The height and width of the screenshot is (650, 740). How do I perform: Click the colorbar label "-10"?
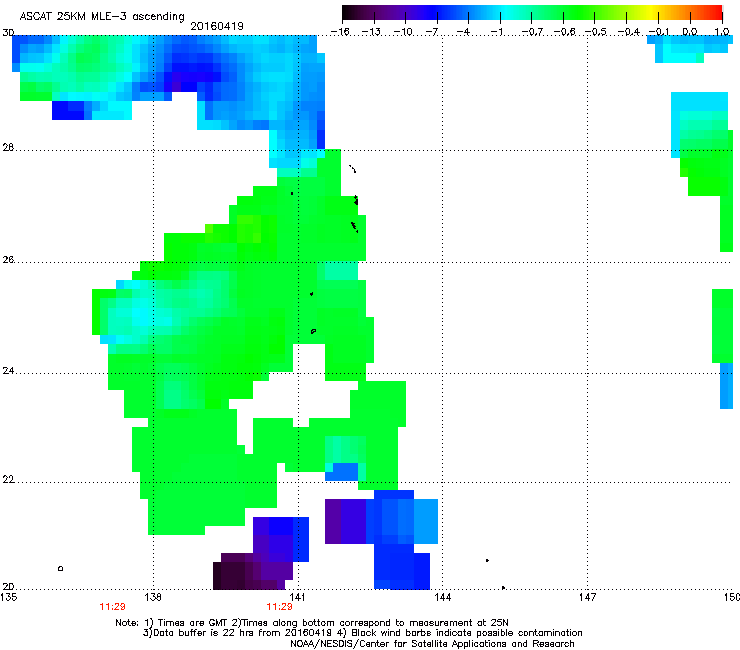point(403,32)
